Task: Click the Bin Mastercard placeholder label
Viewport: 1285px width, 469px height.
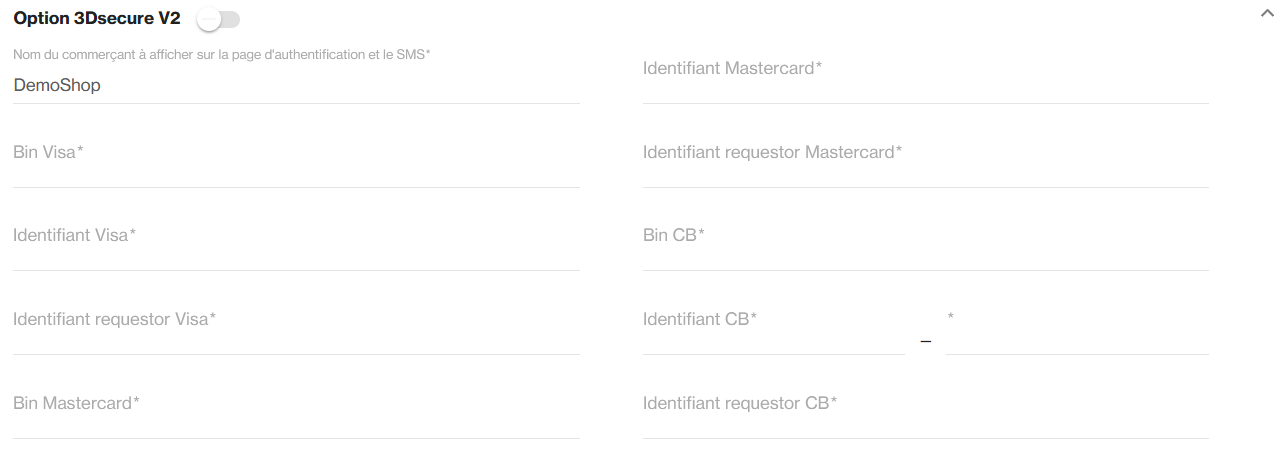Action: click(x=76, y=404)
